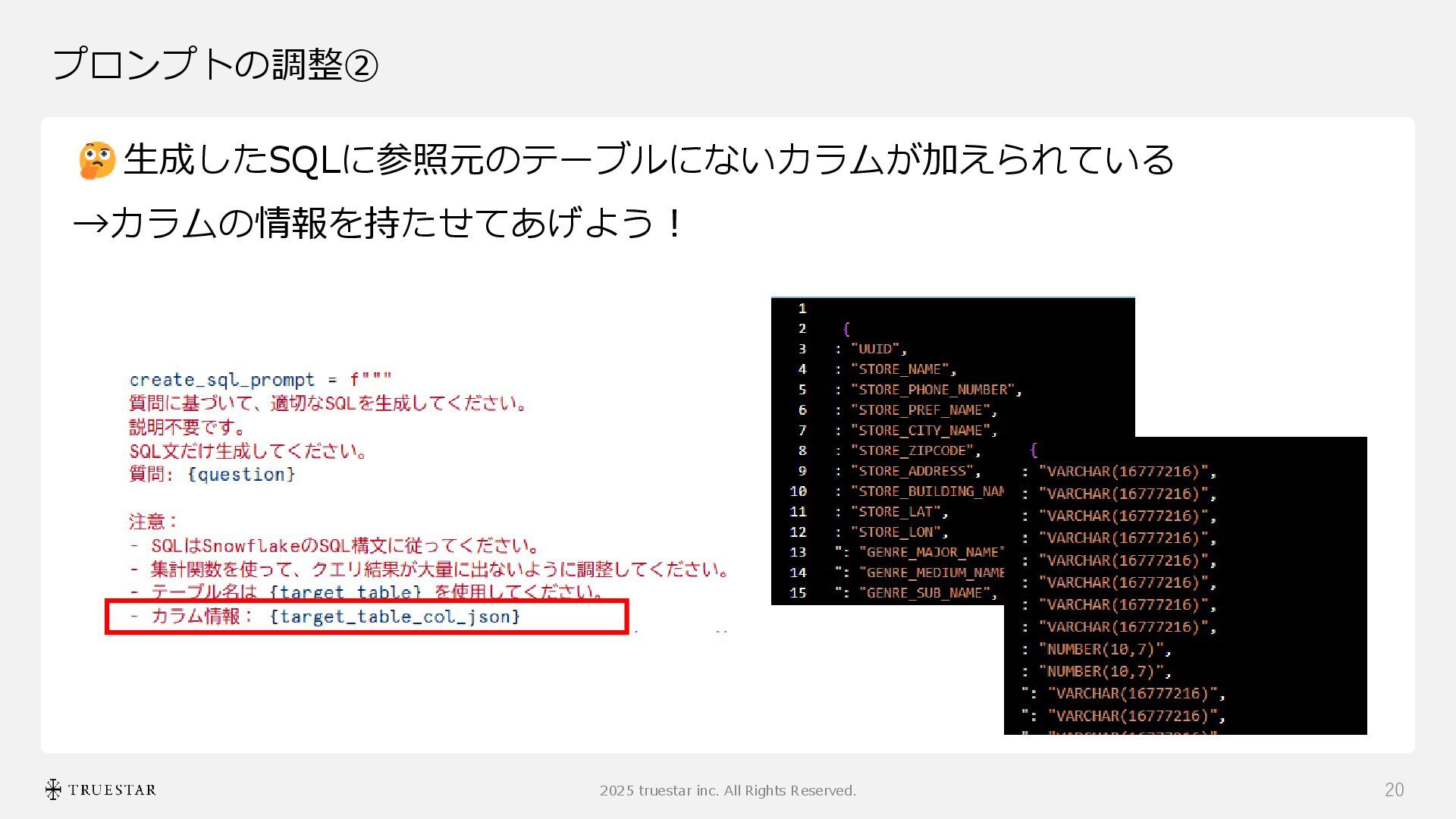Click the code line create_sql_prompt = f"""
Image resolution: width=1456 pixels, height=819 pixels.
(261, 379)
